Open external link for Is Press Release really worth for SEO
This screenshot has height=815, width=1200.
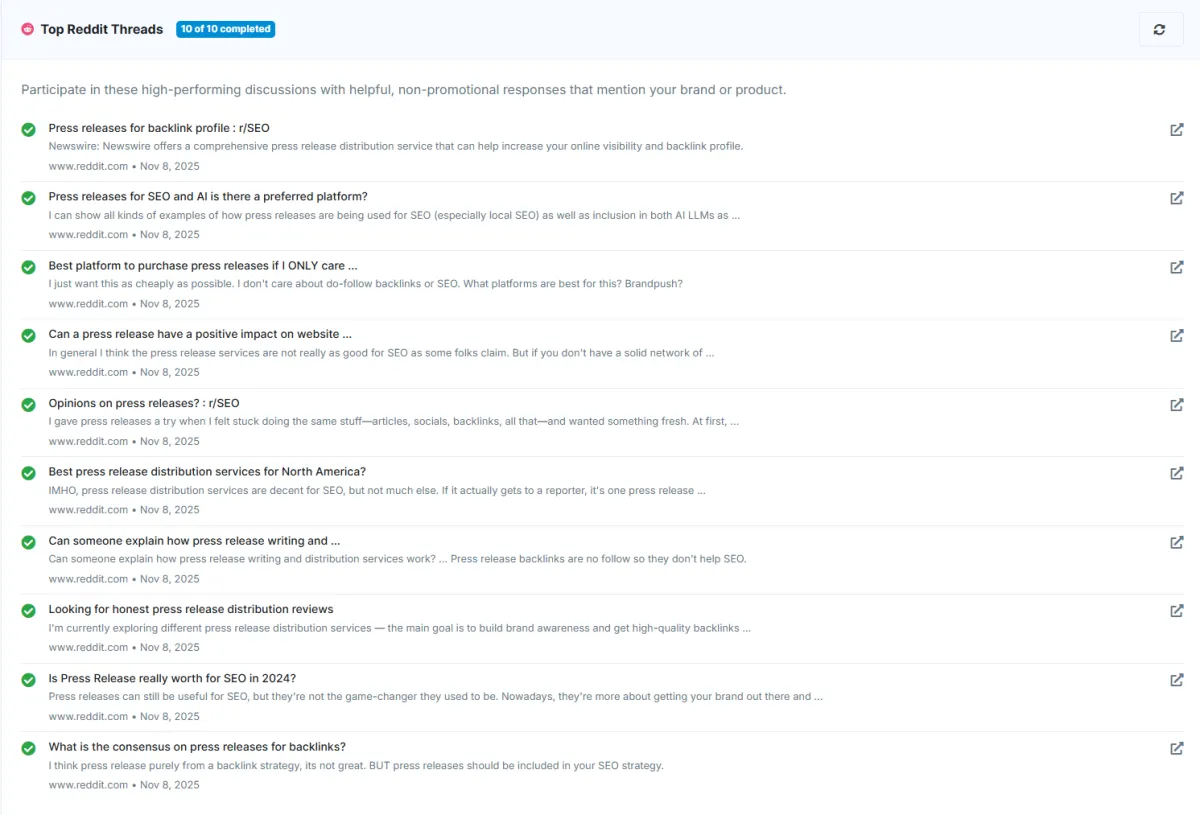(x=1177, y=679)
